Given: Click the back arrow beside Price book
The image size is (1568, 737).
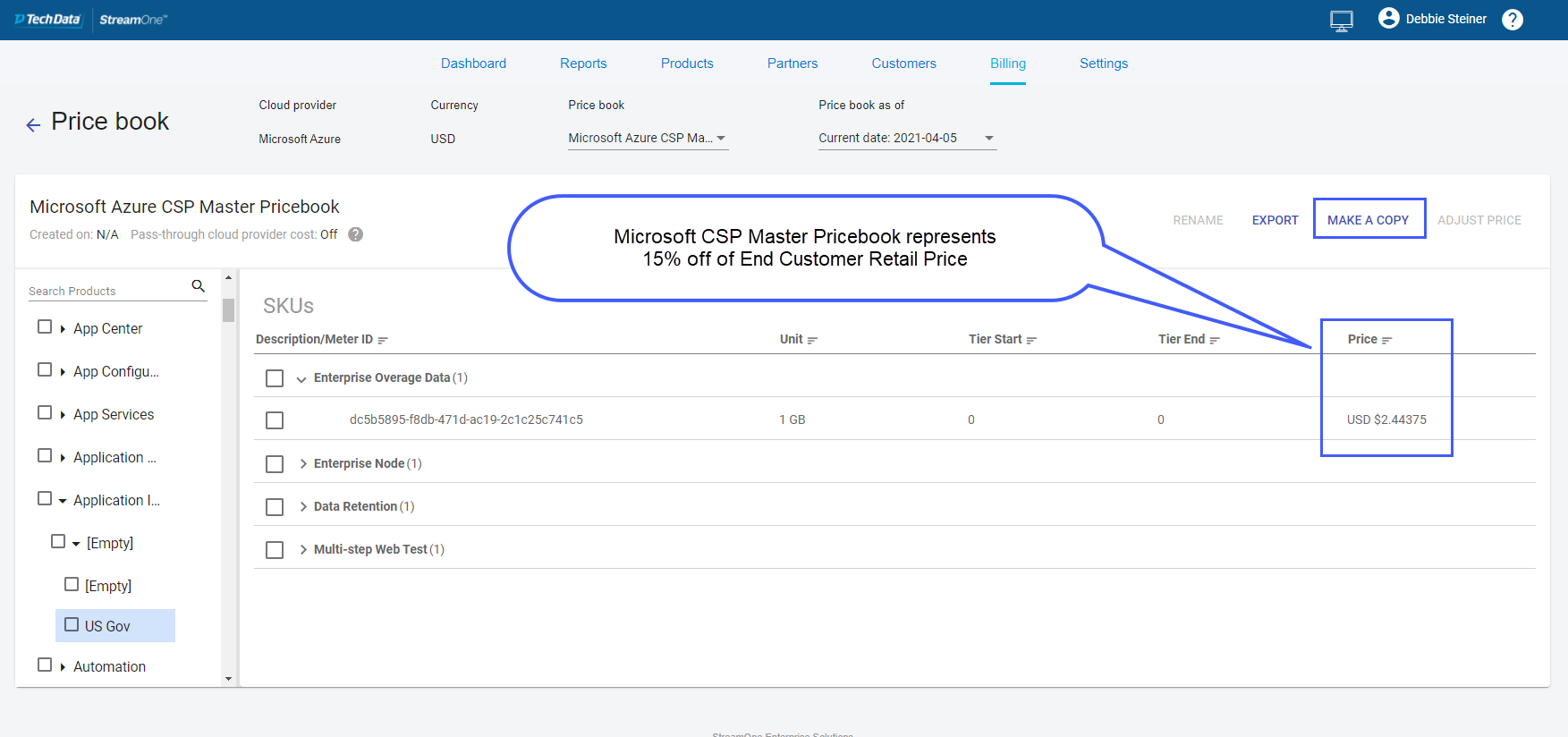Looking at the screenshot, I should (33, 125).
